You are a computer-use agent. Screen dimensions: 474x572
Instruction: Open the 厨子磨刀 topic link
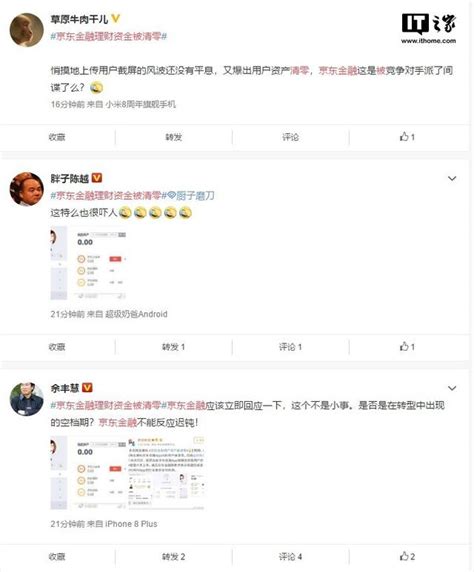click(x=191, y=196)
